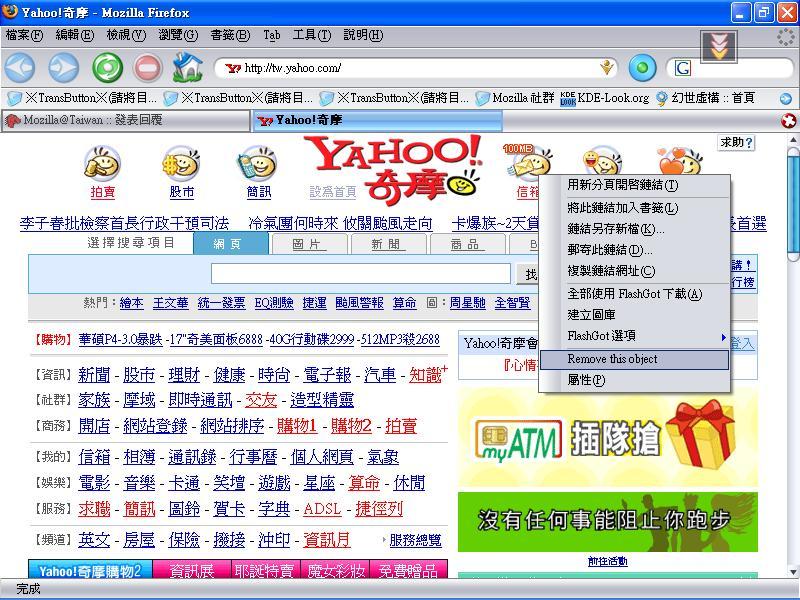Click the page's vertical scrollbar down arrow
Image resolution: width=800 pixels, height=600 pixels.
point(793,572)
